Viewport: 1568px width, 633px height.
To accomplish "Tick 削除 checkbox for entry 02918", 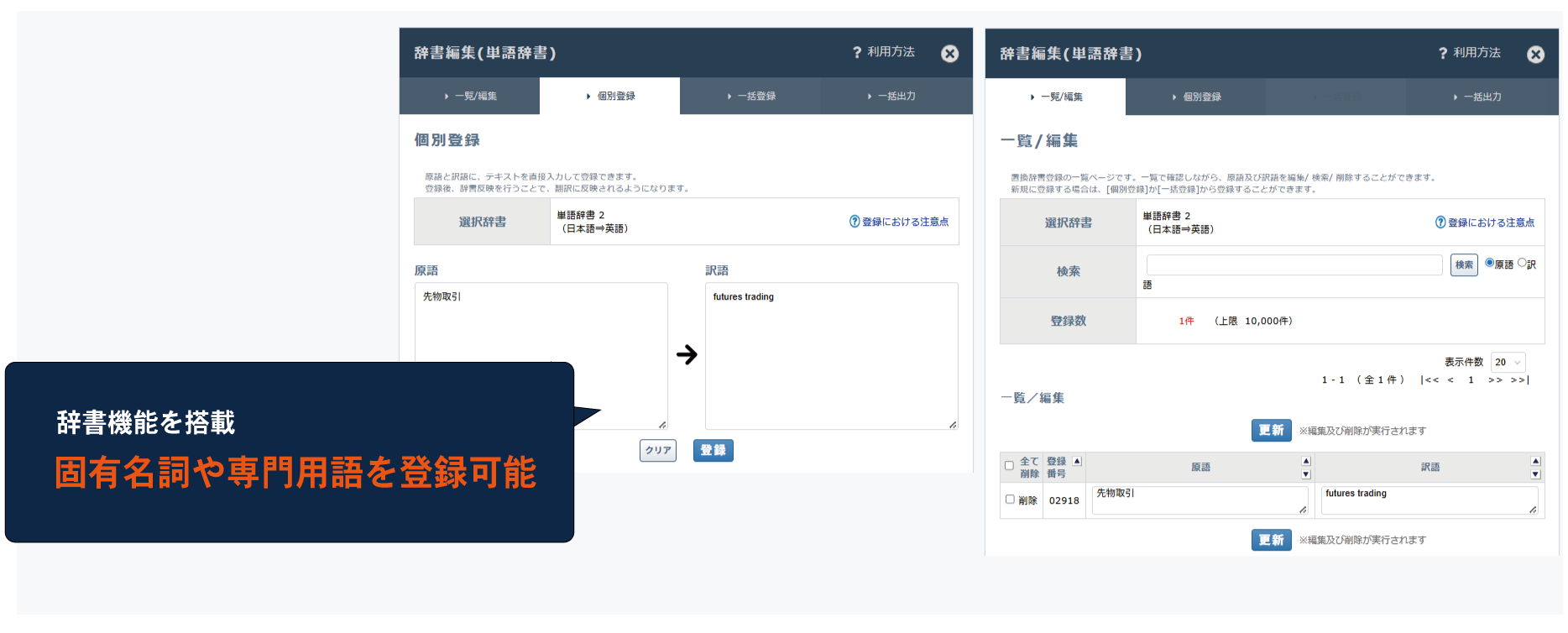I will point(1010,500).
